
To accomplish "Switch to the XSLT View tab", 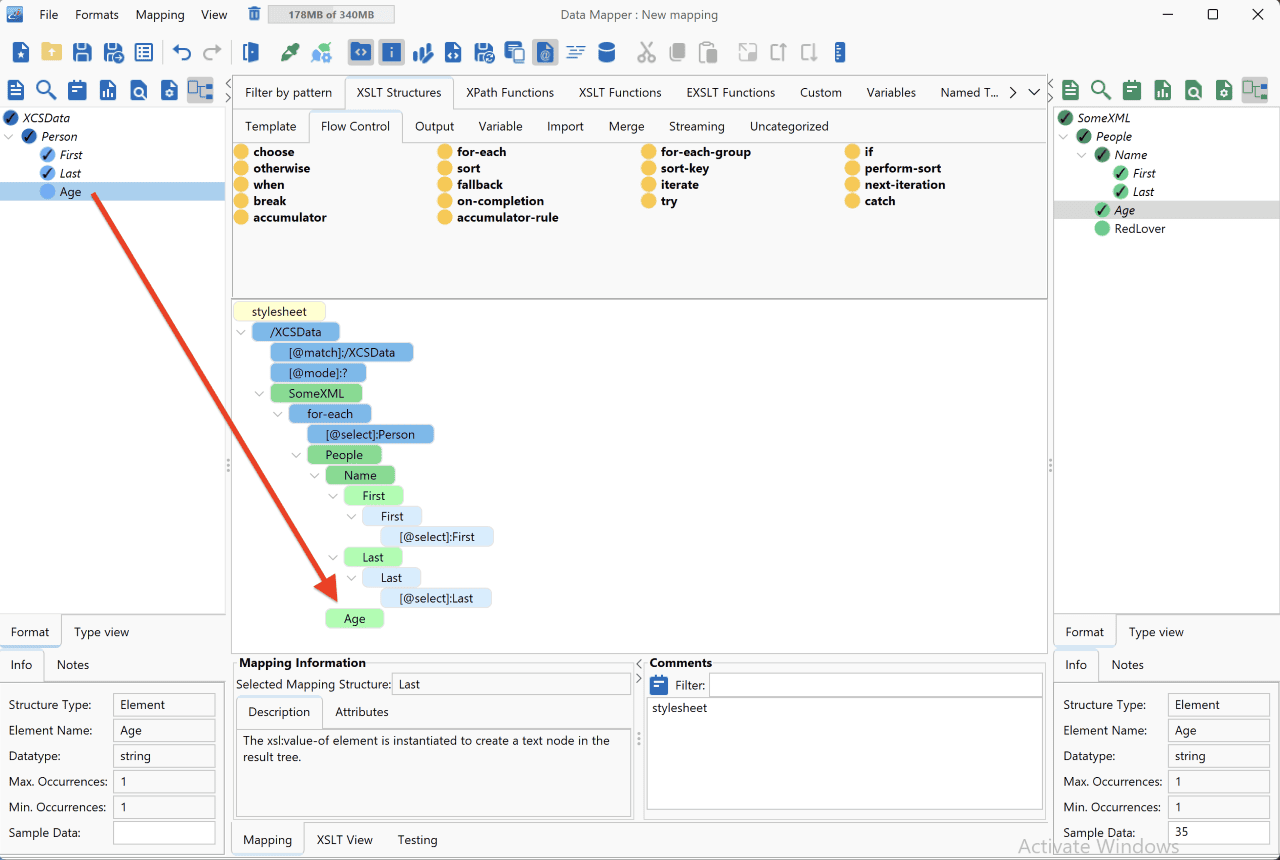I will tap(345, 840).
